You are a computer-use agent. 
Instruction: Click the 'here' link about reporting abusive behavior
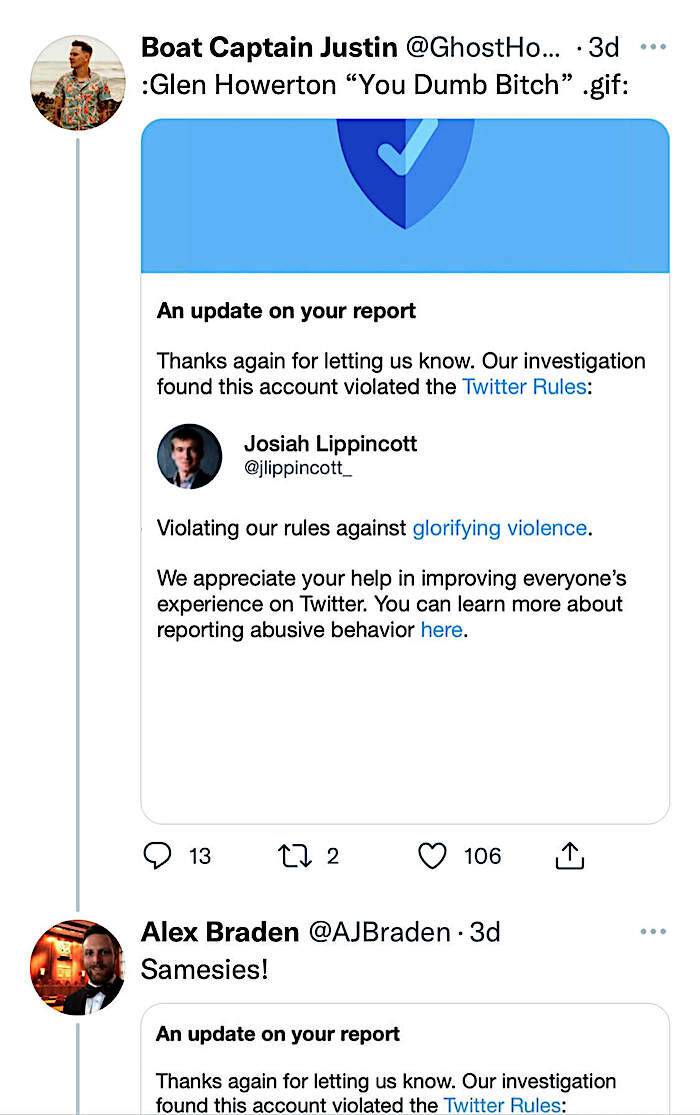click(442, 629)
